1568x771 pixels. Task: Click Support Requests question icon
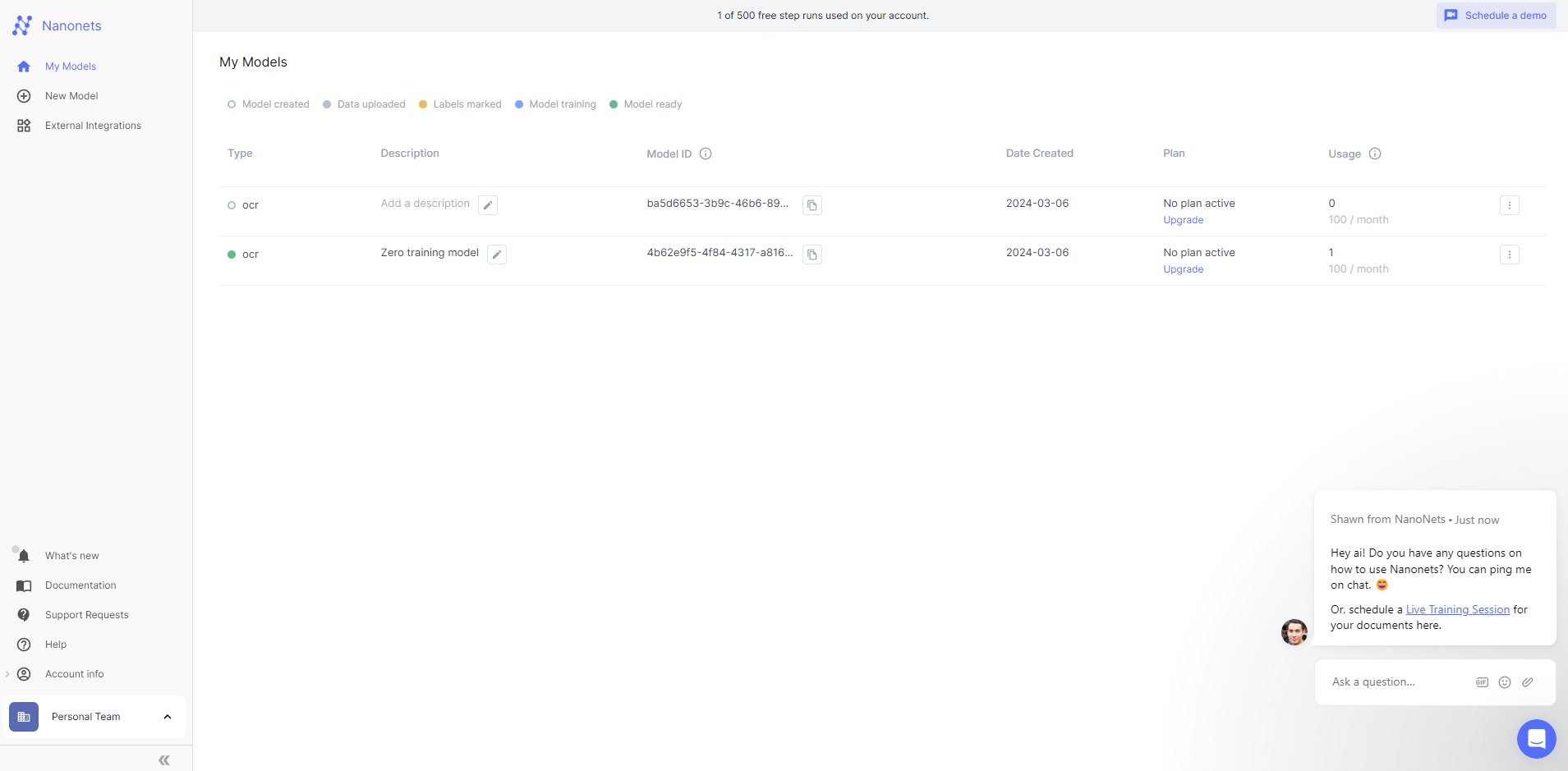click(24, 615)
